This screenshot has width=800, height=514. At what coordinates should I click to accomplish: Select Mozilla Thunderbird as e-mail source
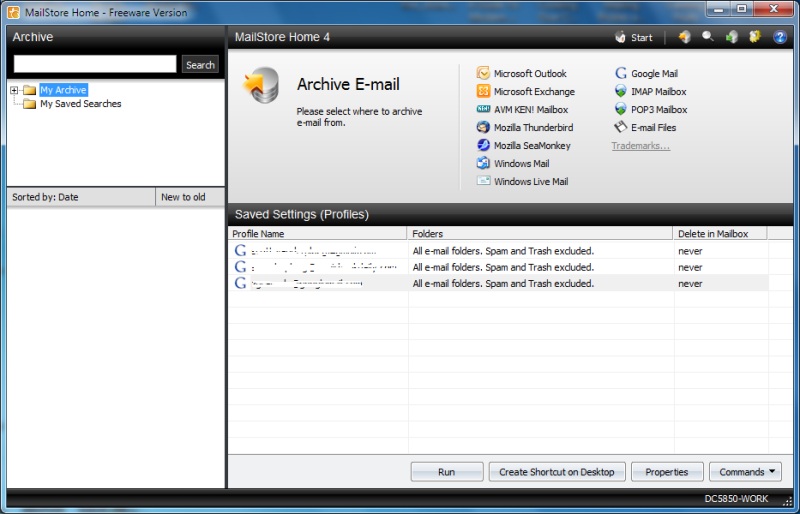point(524,128)
